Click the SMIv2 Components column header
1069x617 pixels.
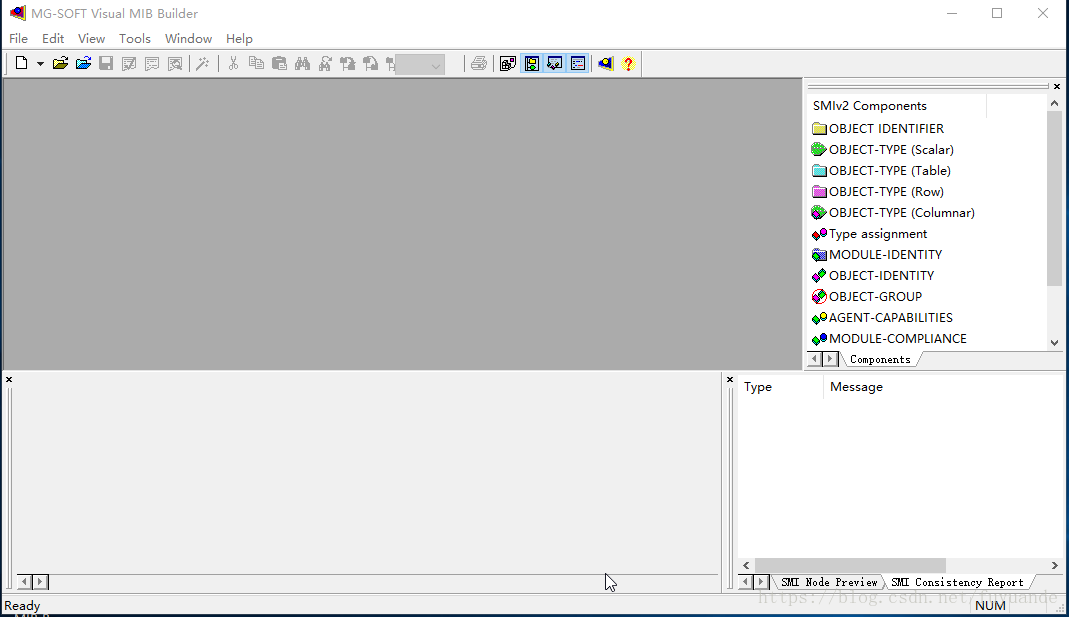[897, 106]
